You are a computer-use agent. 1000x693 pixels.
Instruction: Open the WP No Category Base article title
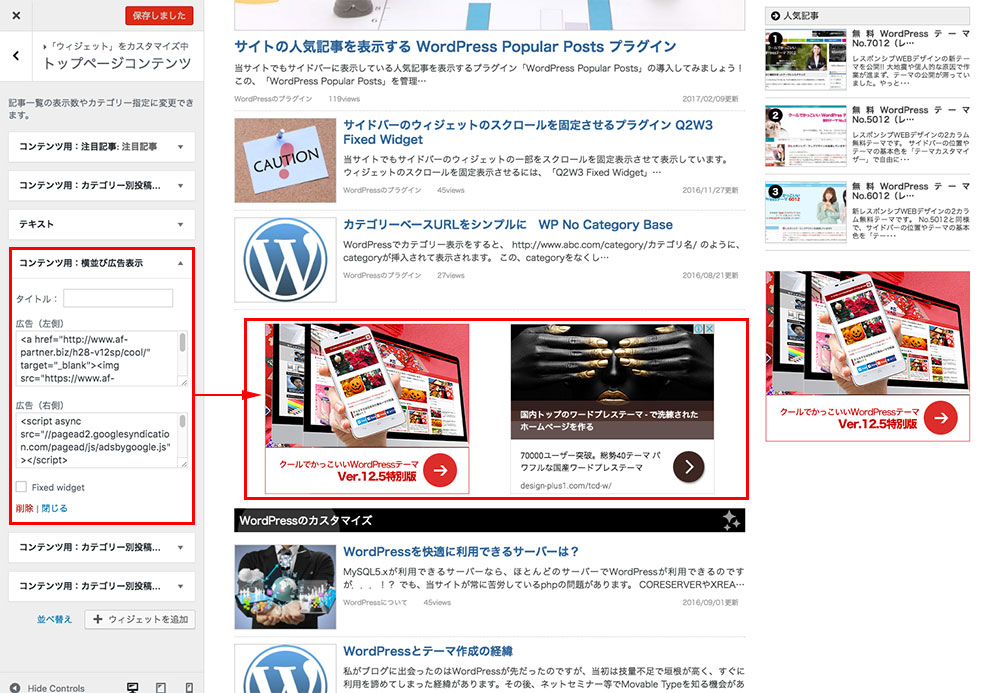point(508,224)
